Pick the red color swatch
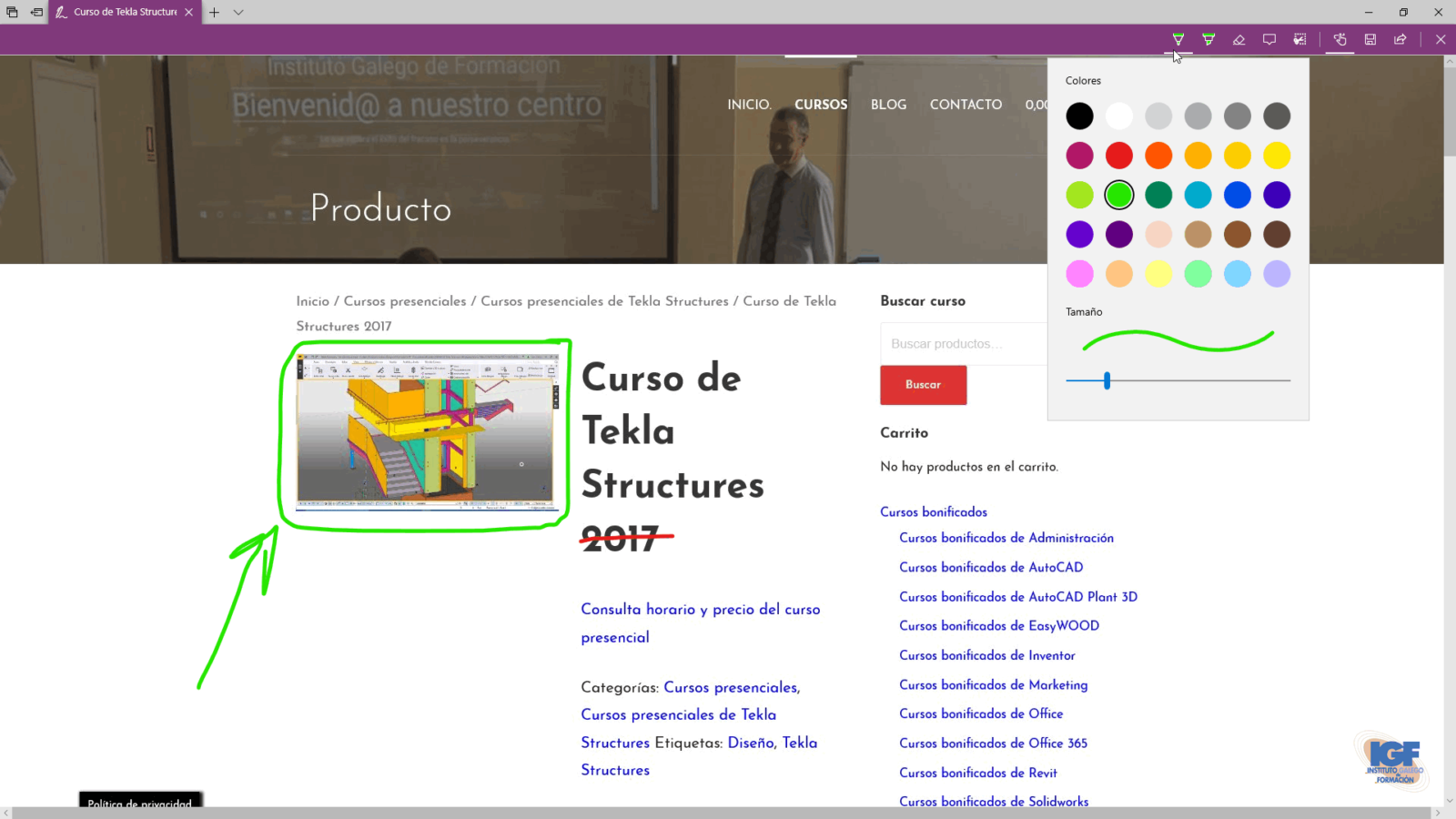The image size is (1456, 819). click(1119, 156)
